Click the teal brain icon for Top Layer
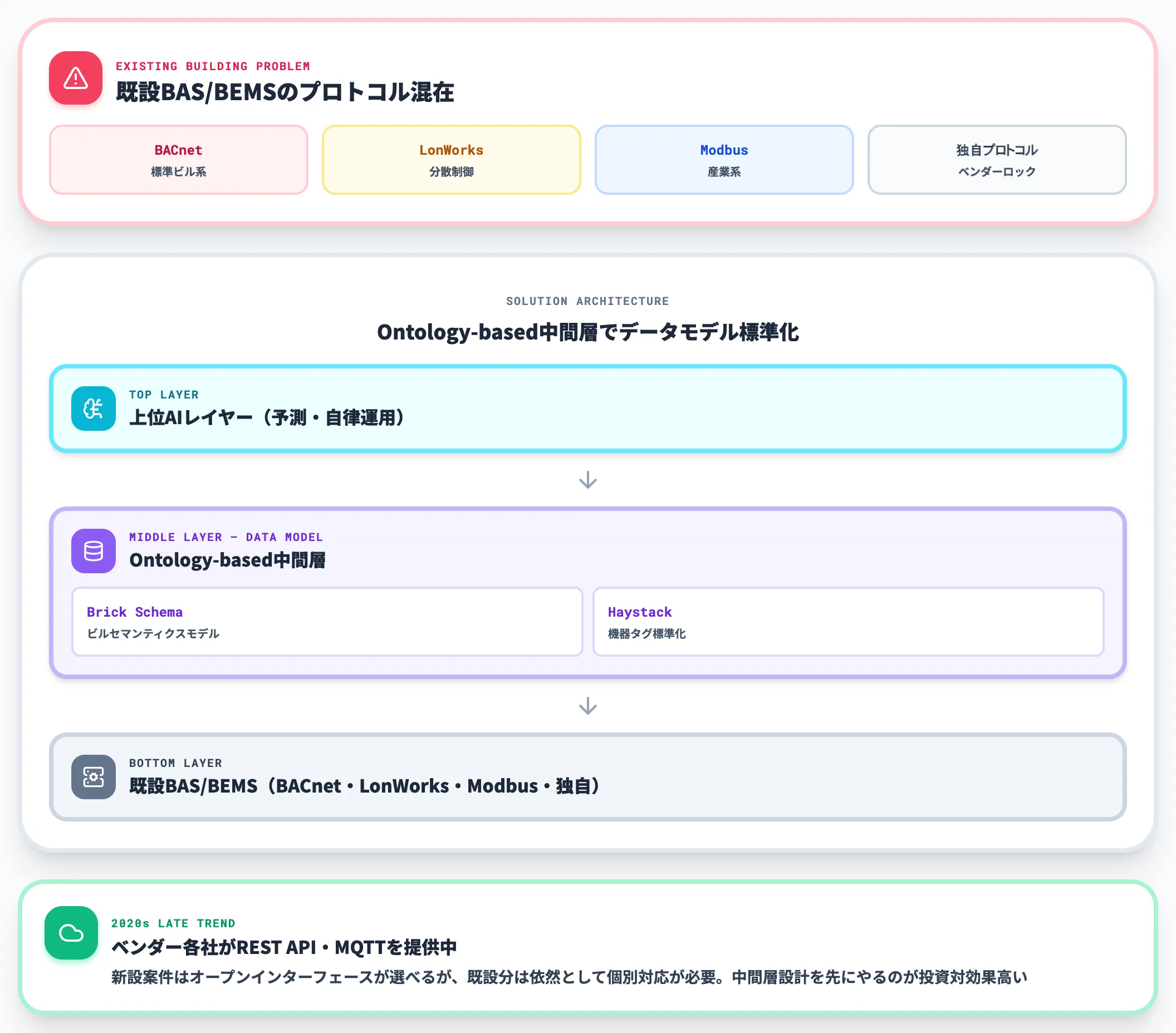 coord(93,409)
